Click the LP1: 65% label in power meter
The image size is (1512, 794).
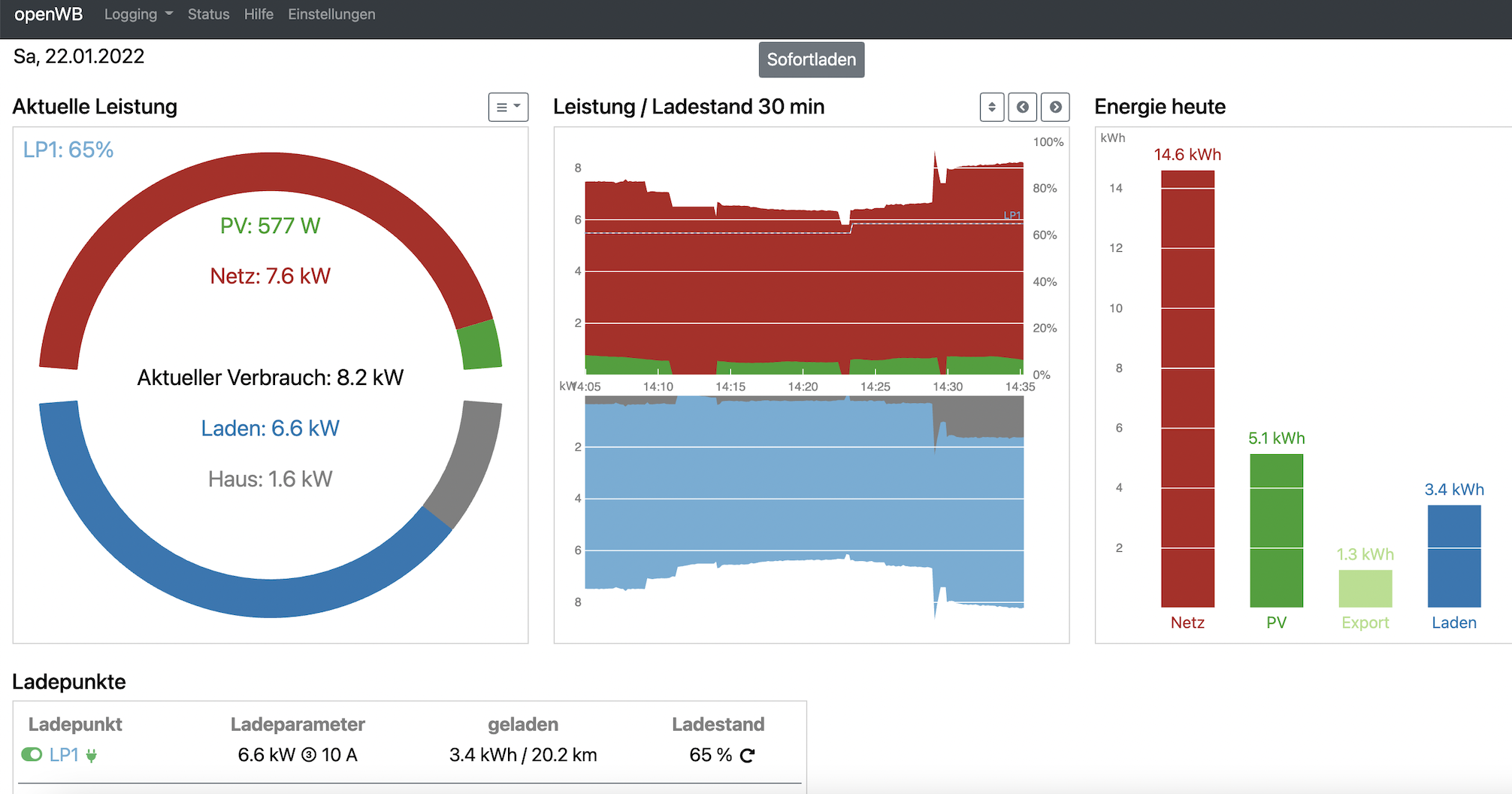(x=68, y=150)
